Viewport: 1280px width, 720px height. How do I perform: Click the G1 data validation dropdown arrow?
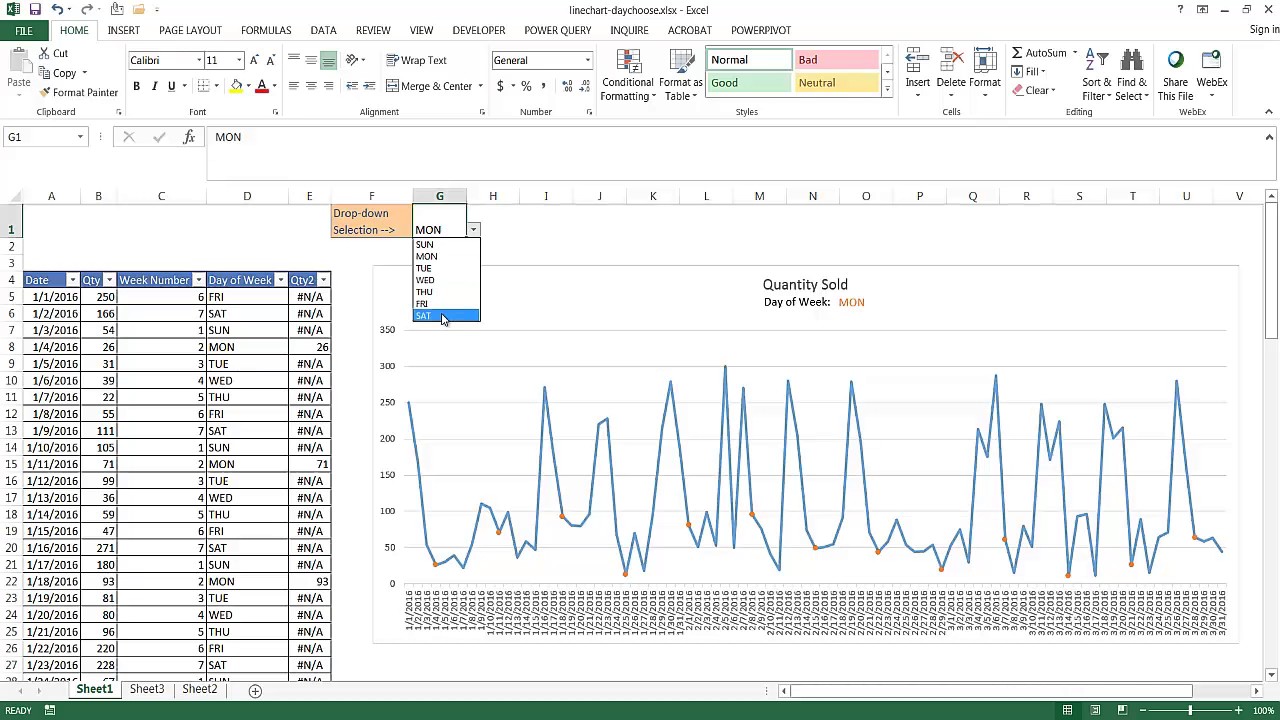[x=473, y=230]
